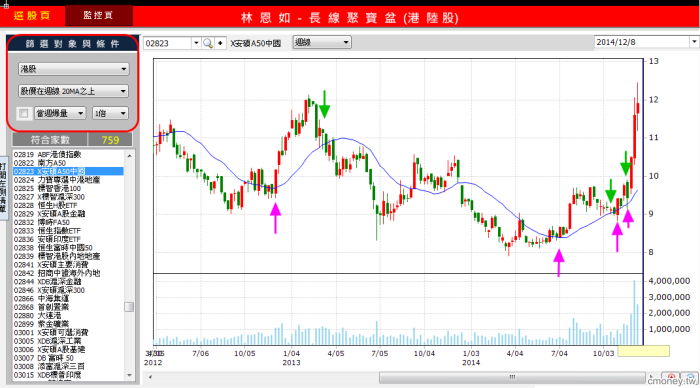Viewport: 700px width, 388px height.
Task: Select 02827 X標智滬深300 in the list
Action: click(68, 197)
